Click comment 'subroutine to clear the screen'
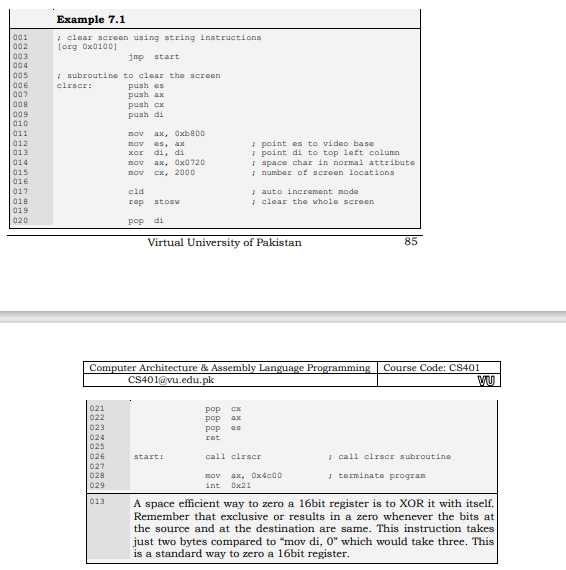Image resolution: width=566 pixels, height=570 pixels. click(139, 76)
